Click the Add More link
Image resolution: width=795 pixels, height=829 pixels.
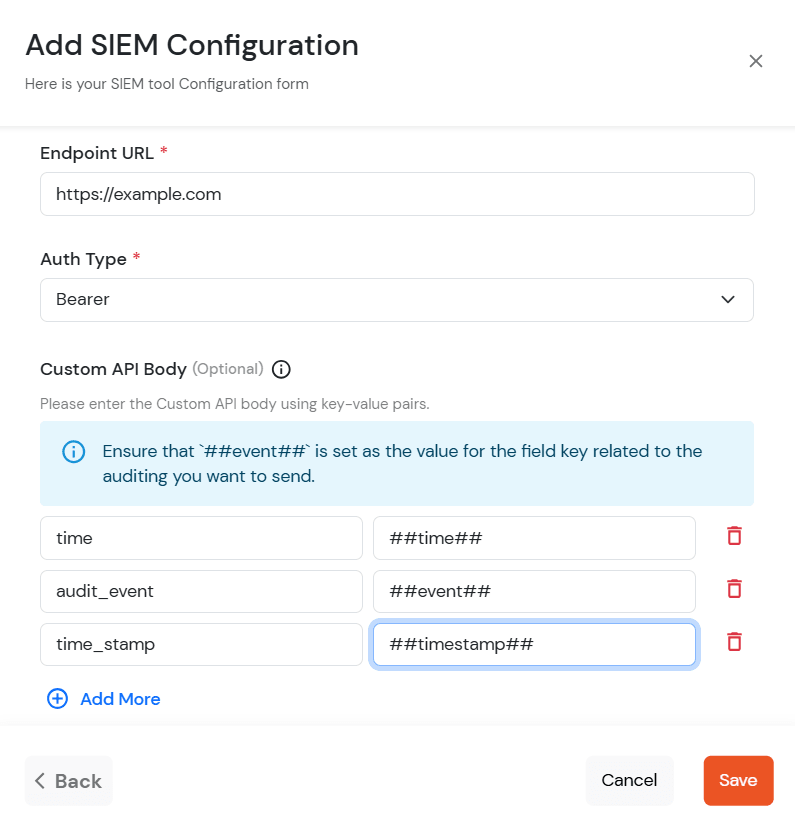118,698
